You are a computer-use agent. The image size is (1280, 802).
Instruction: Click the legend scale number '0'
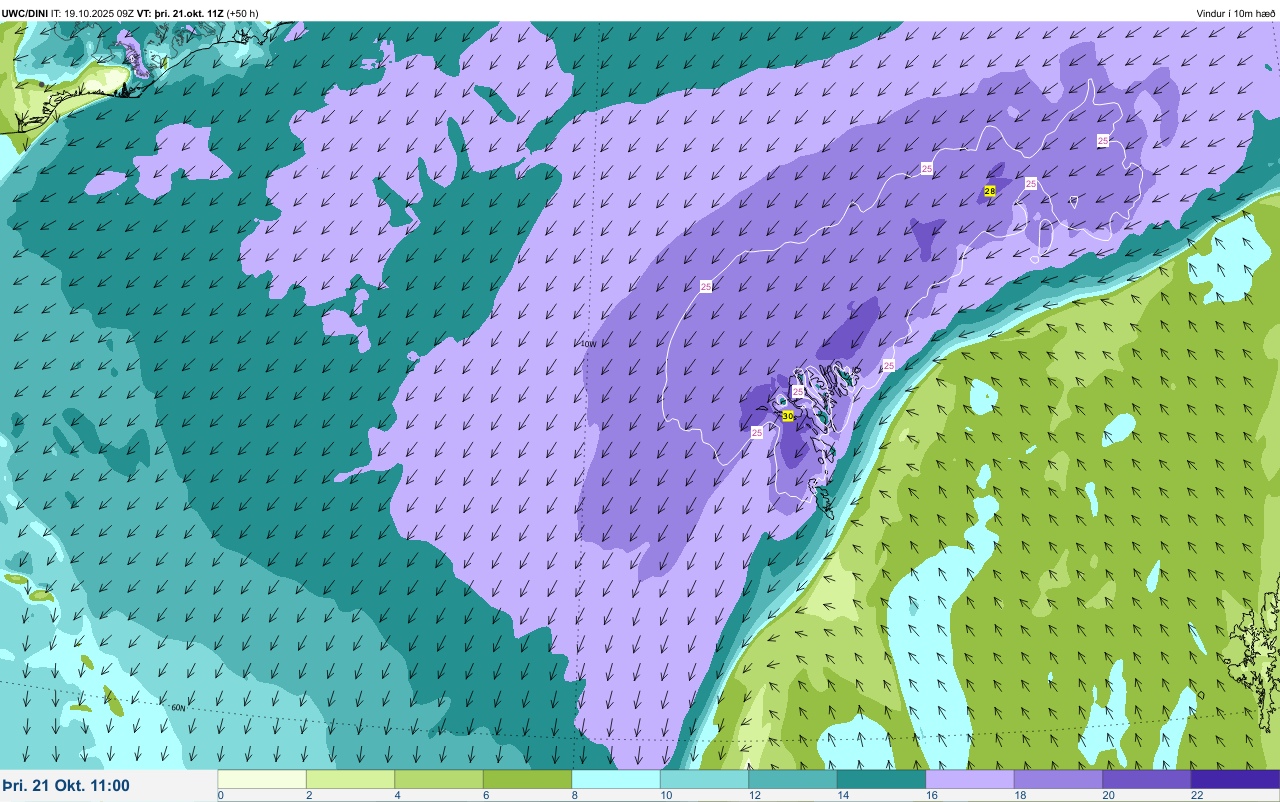tap(220, 795)
